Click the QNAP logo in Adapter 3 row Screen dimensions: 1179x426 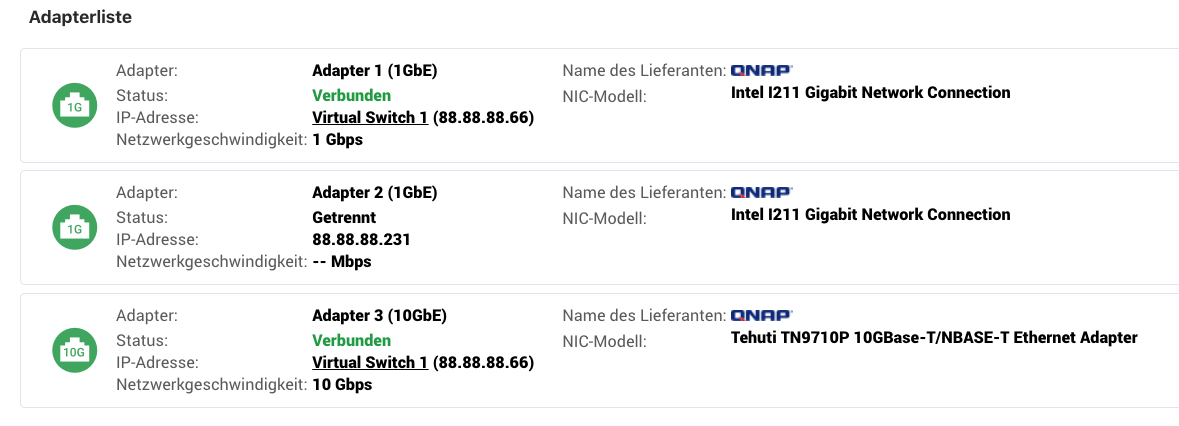pyautogui.click(x=762, y=315)
